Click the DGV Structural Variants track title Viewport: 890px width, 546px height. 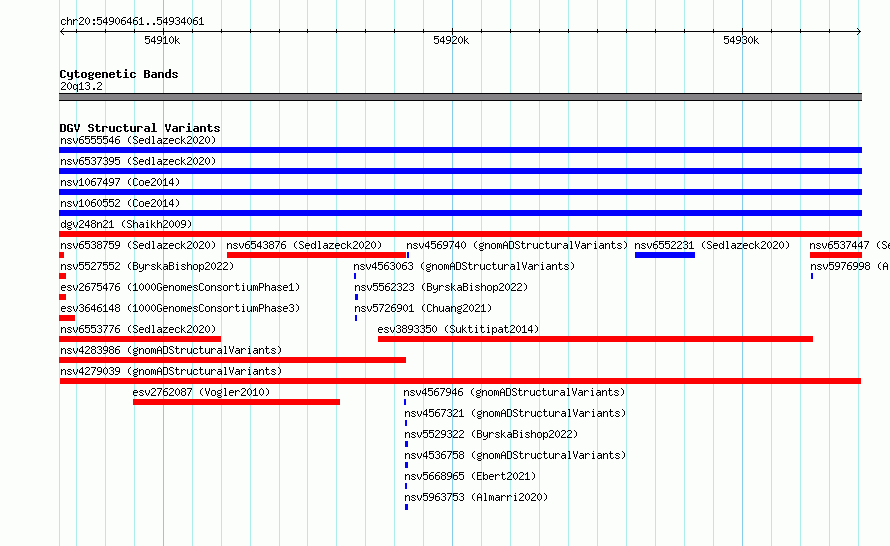[140, 128]
